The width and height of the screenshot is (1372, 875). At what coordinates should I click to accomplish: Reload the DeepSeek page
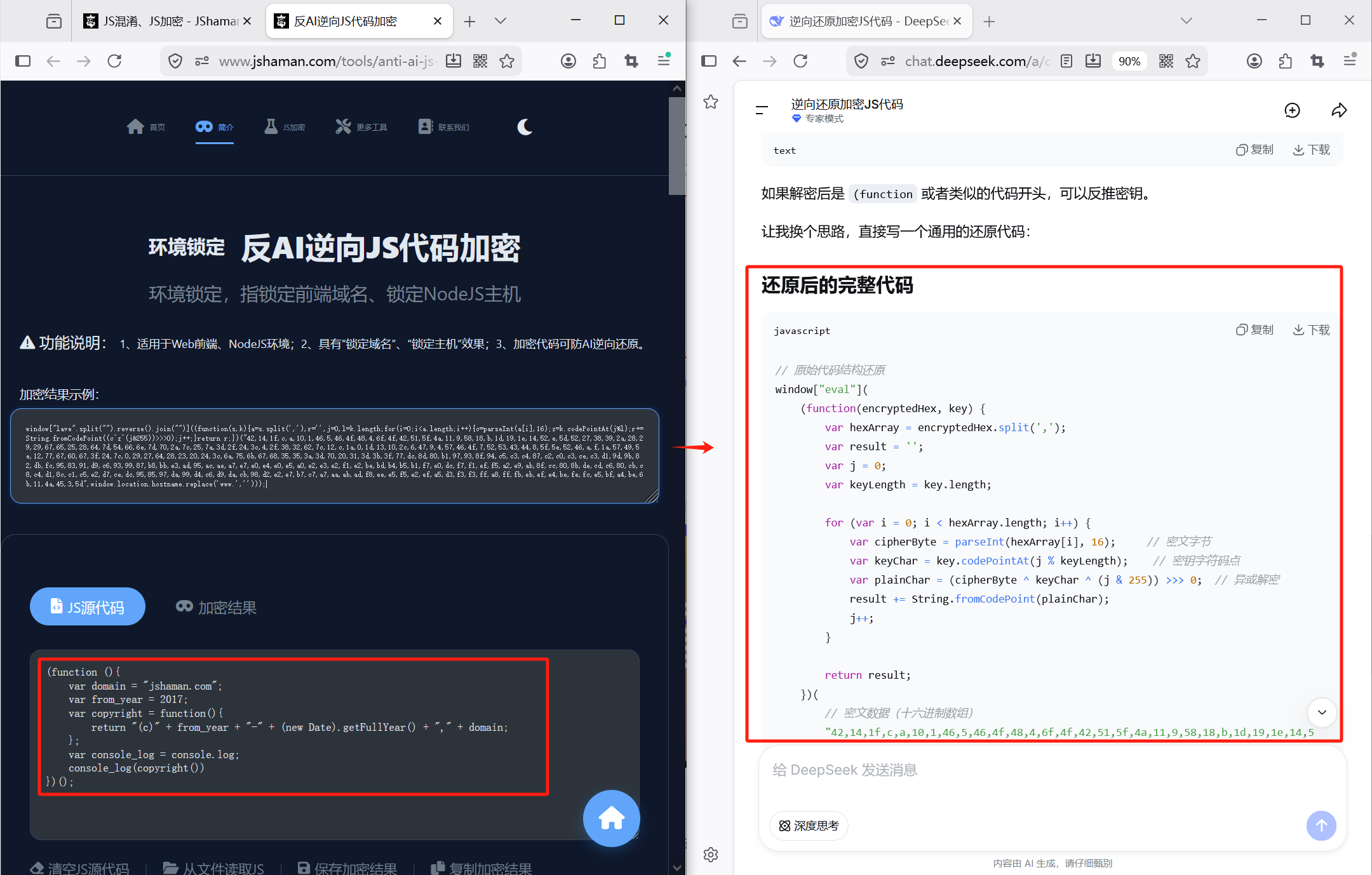(x=800, y=61)
